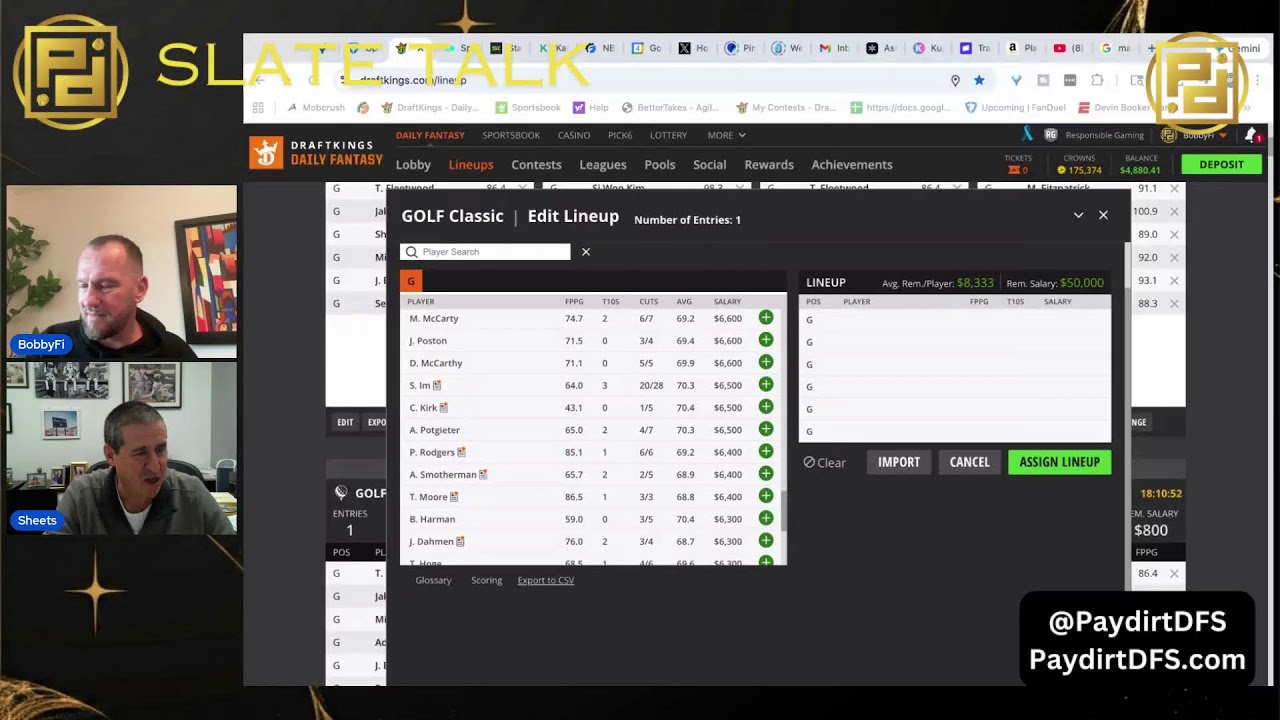Open the news note icon beside C. Kirk
1280x720 pixels.
click(x=444, y=408)
